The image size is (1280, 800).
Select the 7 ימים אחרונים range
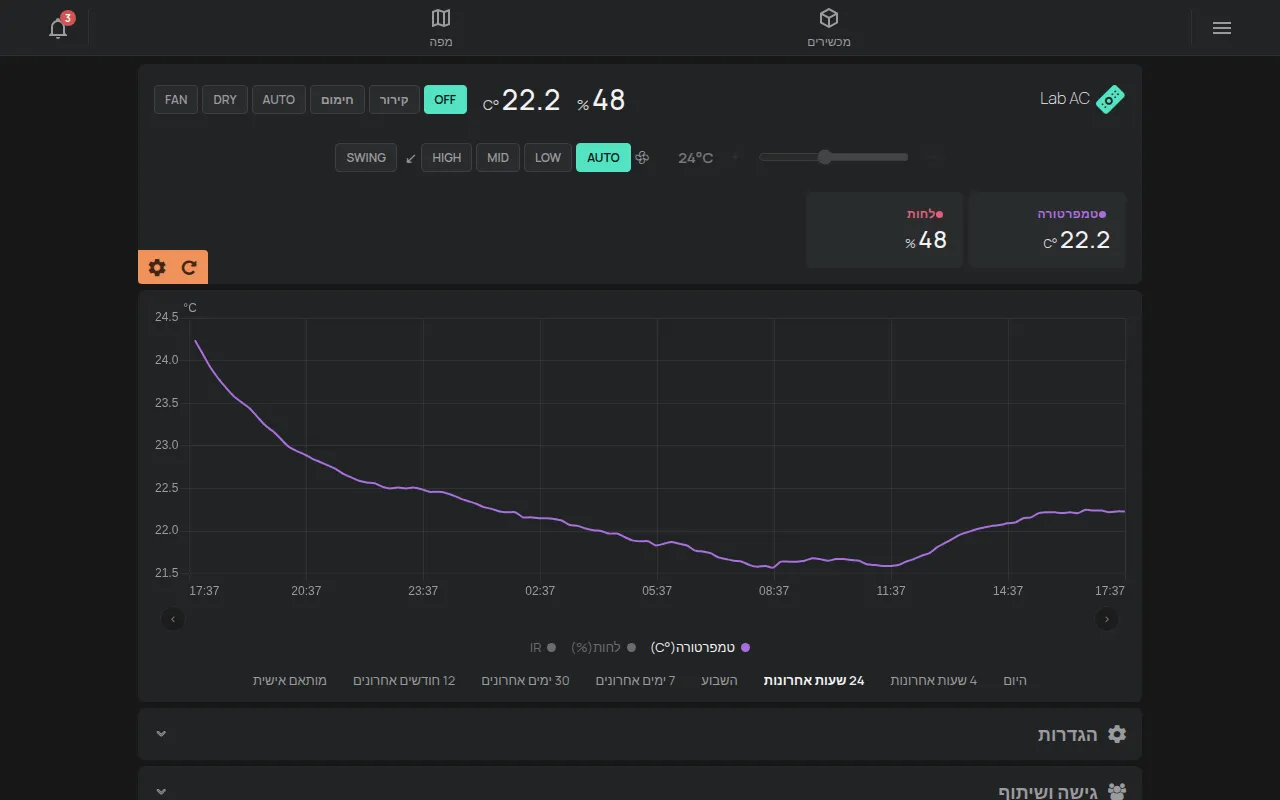[636, 681]
